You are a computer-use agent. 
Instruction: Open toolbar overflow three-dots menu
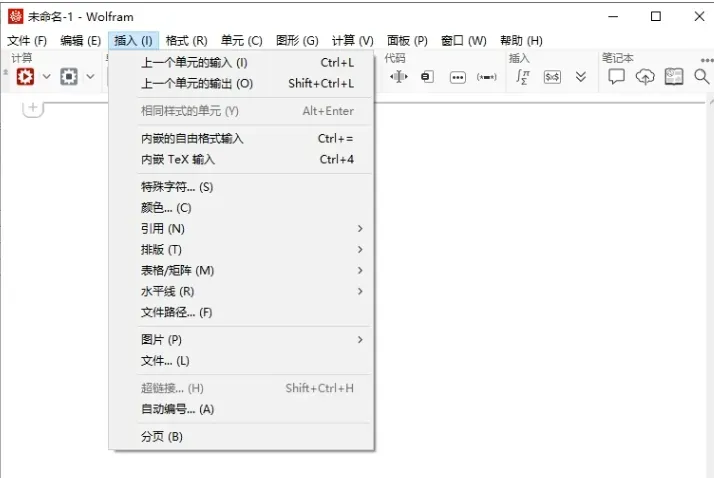pos(707,60)
